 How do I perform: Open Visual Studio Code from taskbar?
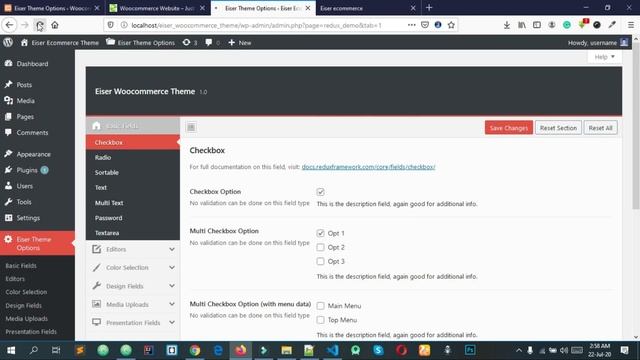[x=333, y=350]
